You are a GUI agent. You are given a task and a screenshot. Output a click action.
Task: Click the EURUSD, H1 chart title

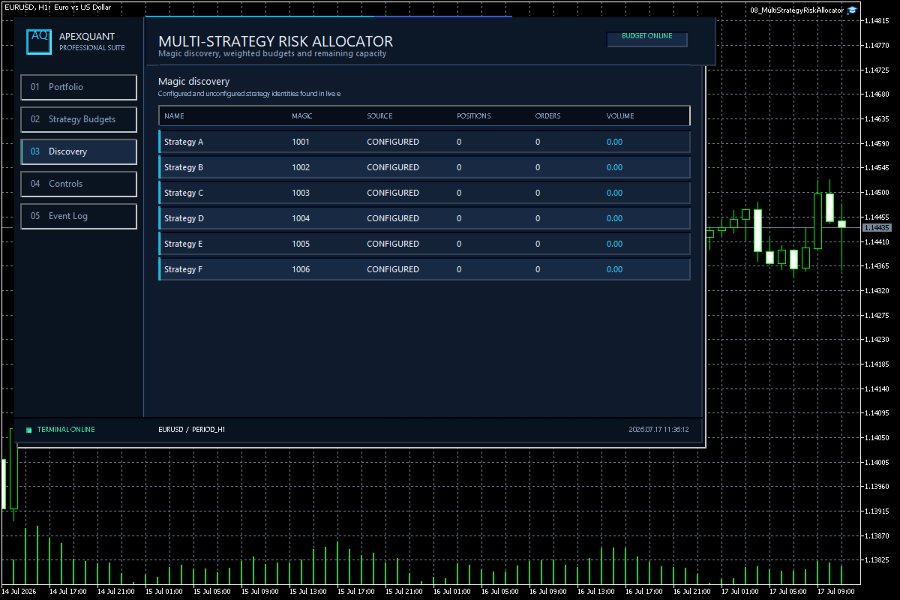pos(57,7)
